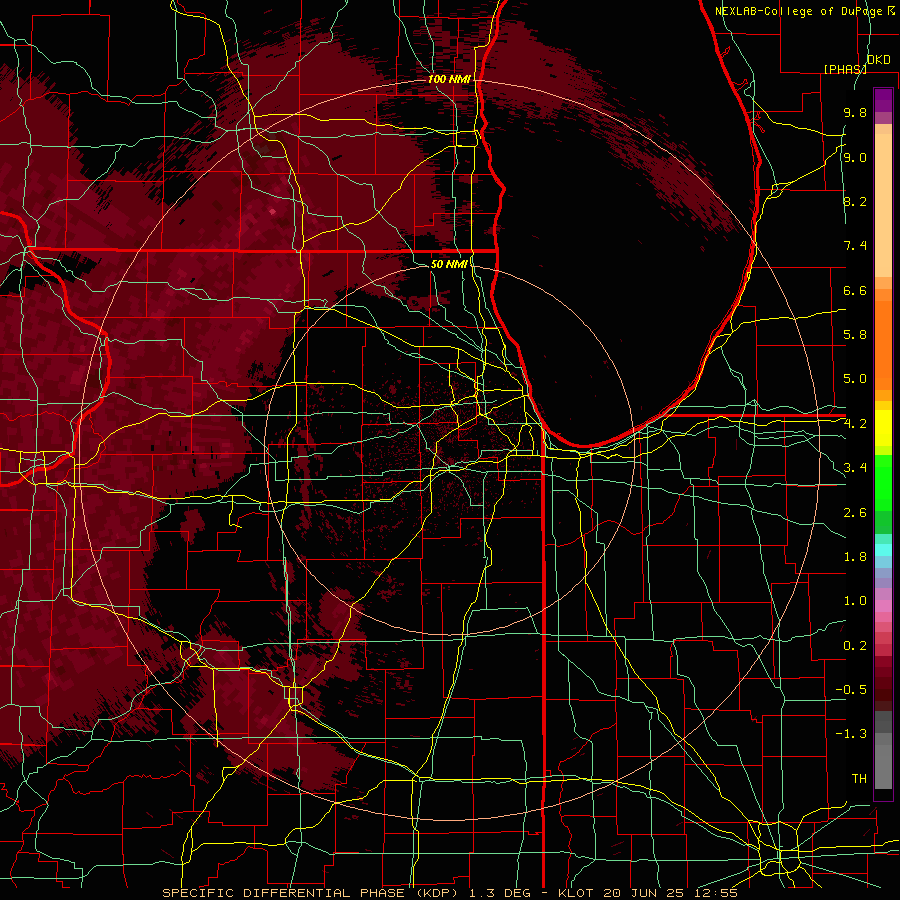Click the DKD unit label
Screen dimensions: 900x900
pos(879,60)
